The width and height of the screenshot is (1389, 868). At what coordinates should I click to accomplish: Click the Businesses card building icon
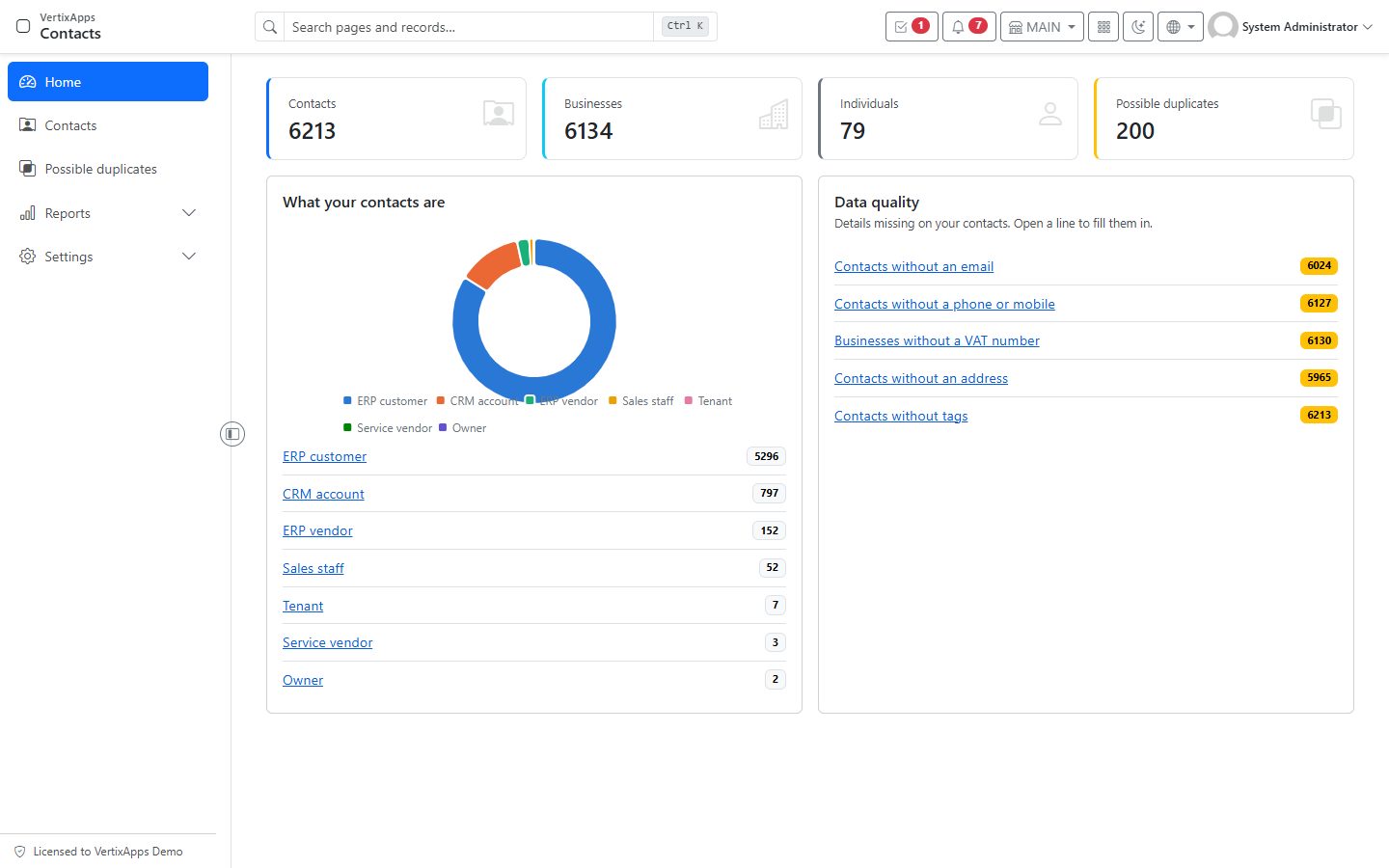coord(774,114)
